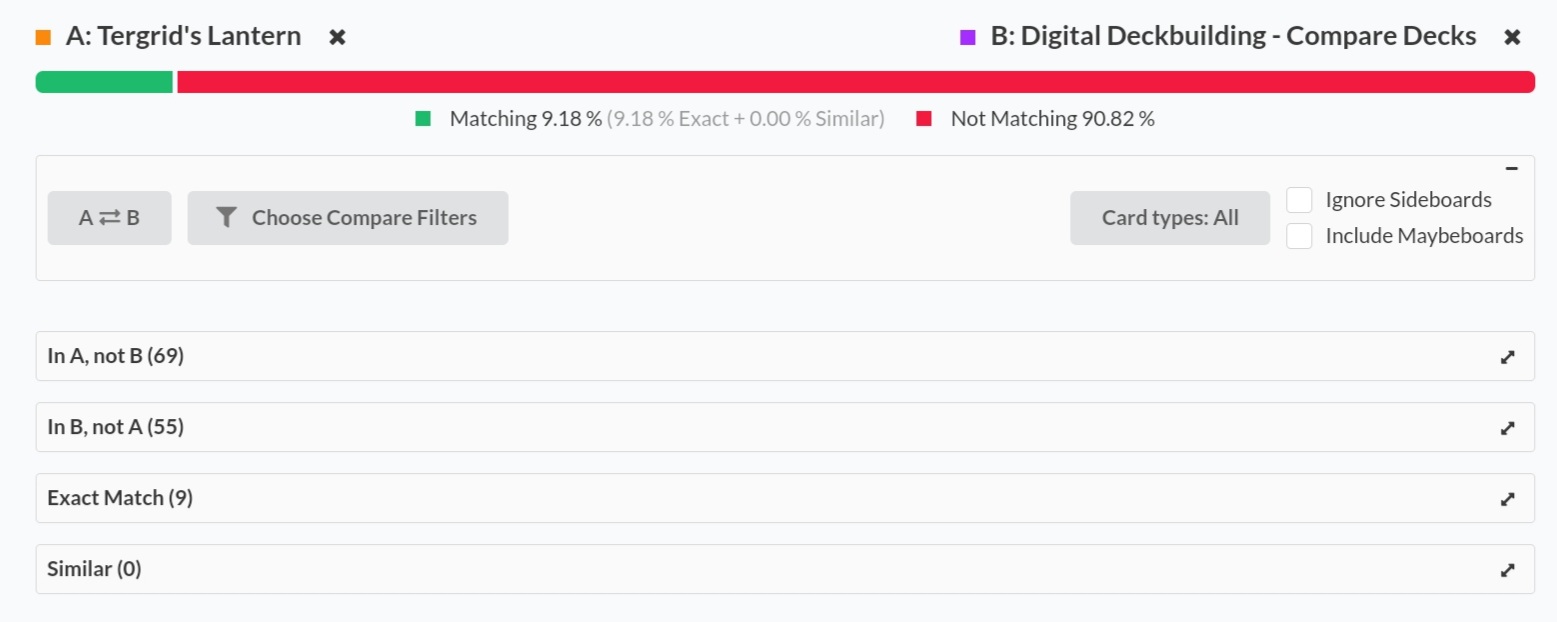Enable the Include Maybeboards checkbox
1557x622 pixels.
1299,236
